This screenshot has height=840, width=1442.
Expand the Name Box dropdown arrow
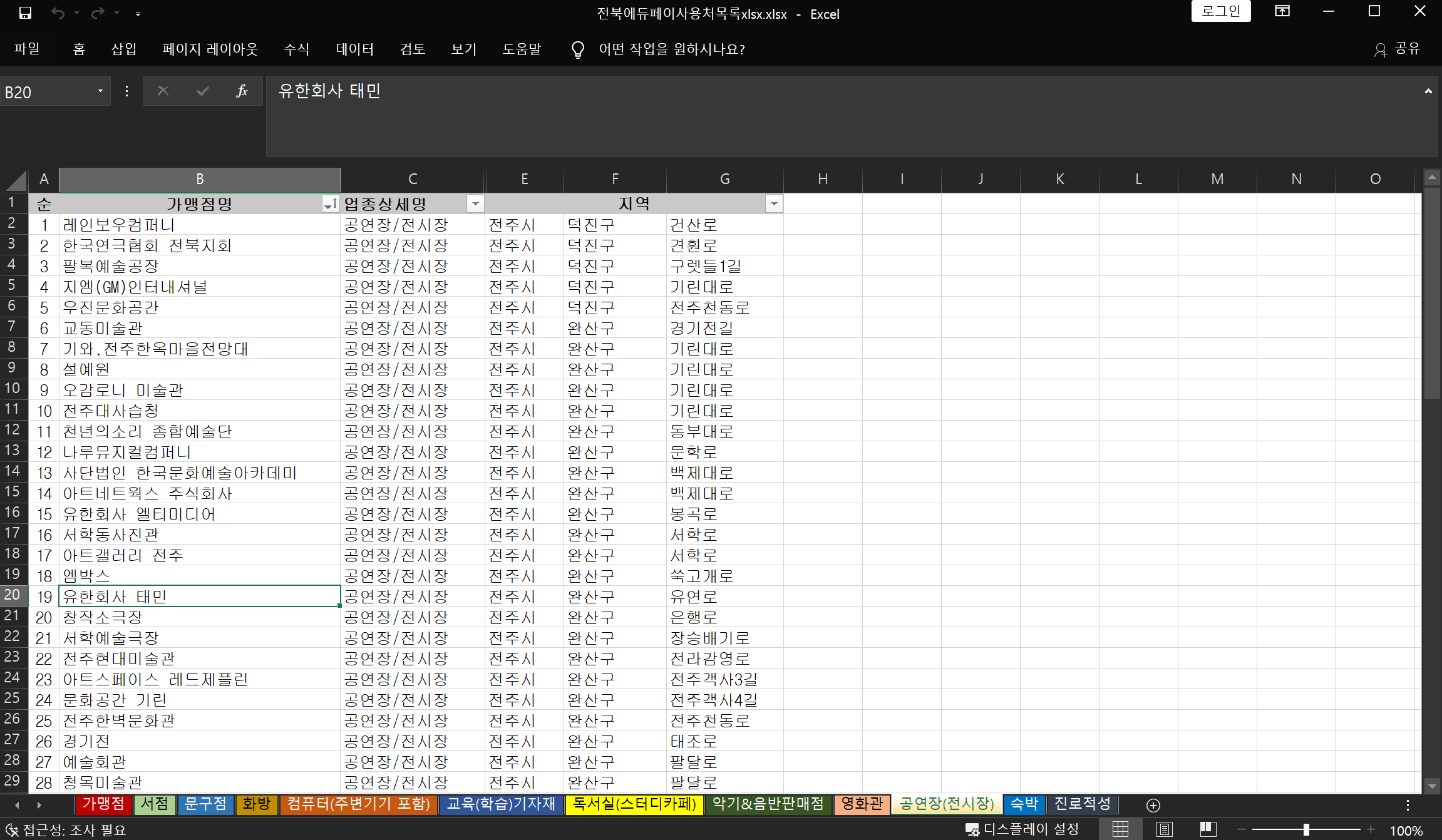tap(100, 91)
